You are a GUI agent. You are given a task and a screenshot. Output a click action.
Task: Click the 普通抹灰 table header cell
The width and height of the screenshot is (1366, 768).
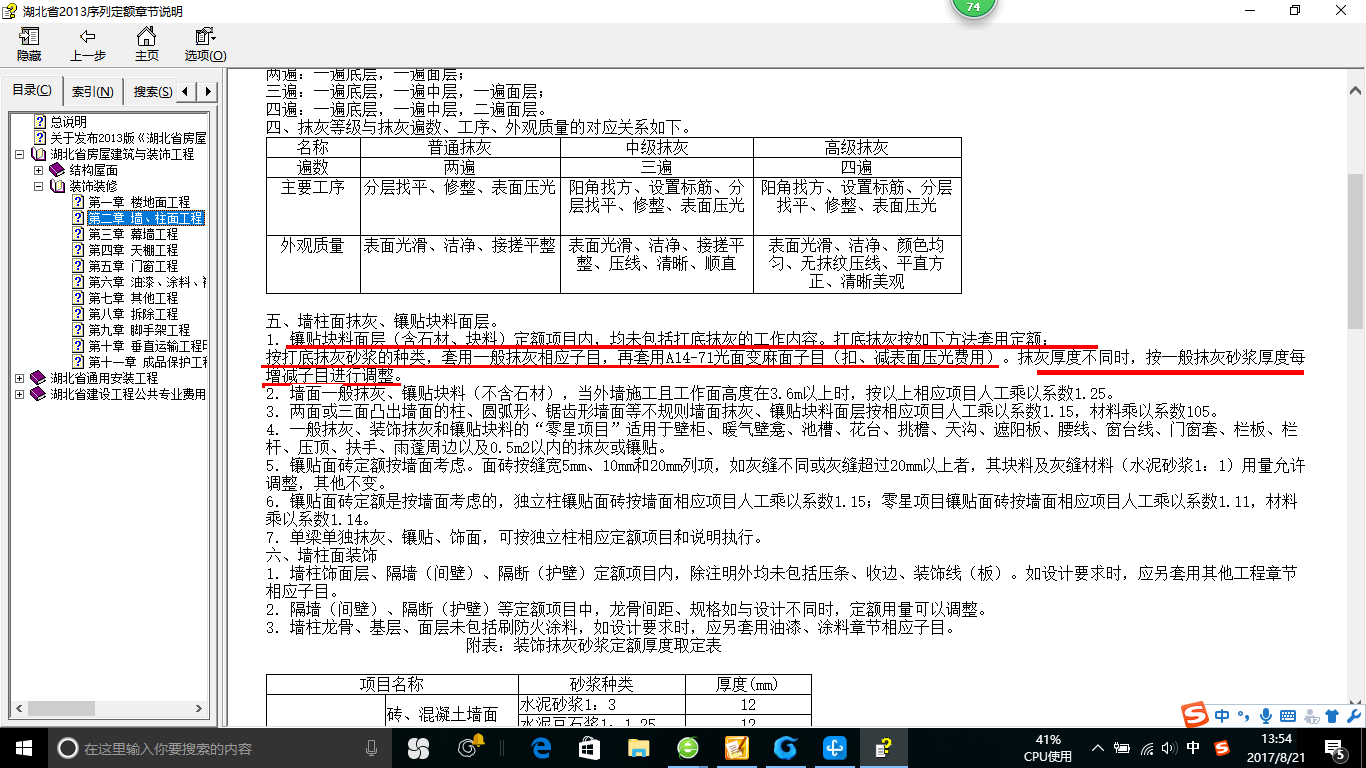pyautogui.click(x=460, y=147)
